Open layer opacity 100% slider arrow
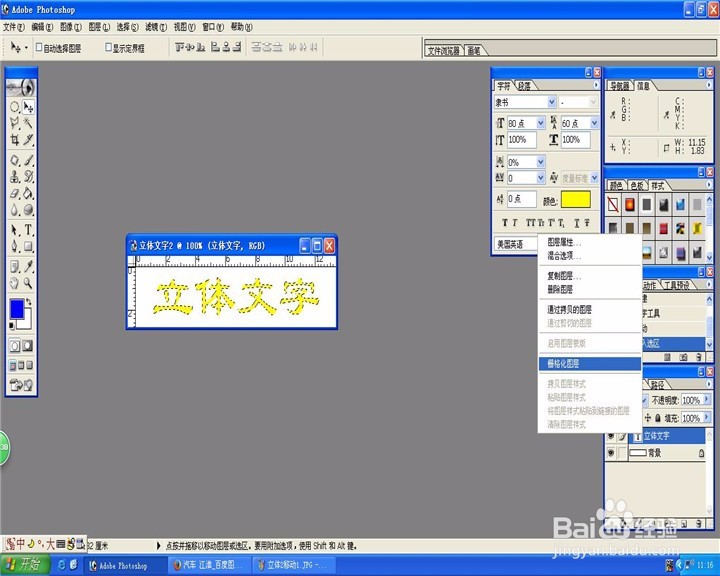The width and height of the screenshot is (720, 576). (706, 399)
